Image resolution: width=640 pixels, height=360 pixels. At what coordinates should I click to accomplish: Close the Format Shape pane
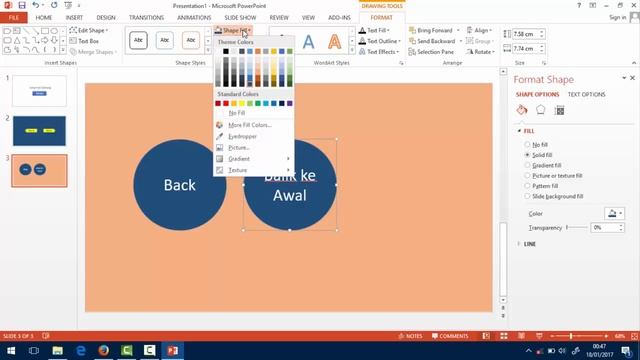pos(632,78)
